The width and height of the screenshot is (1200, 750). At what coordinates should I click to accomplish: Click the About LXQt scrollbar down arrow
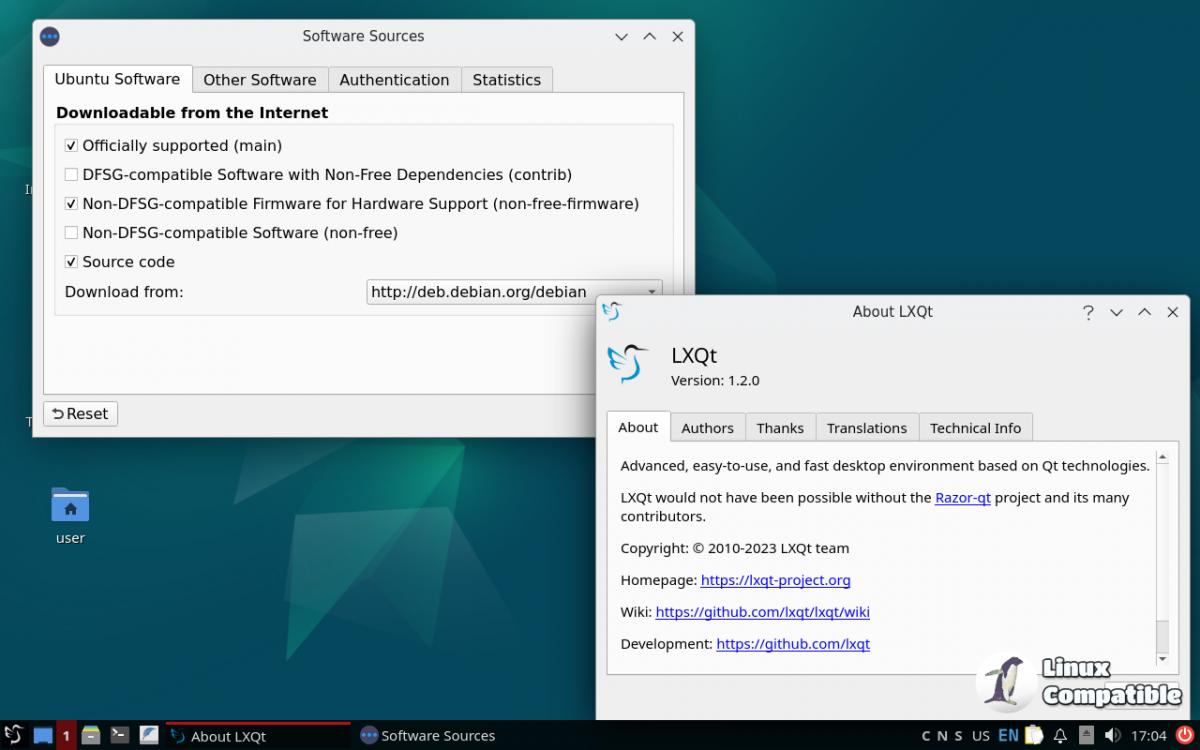pos(1162,659)
